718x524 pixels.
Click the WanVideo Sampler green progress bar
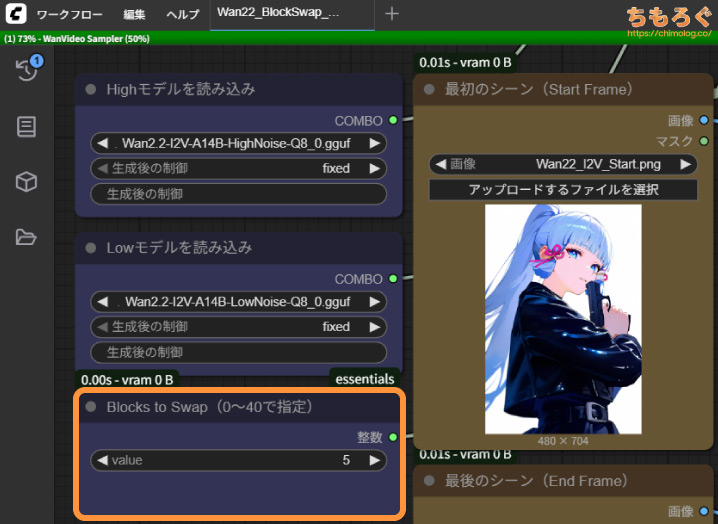pyautogui.click(x=359, y=38)
